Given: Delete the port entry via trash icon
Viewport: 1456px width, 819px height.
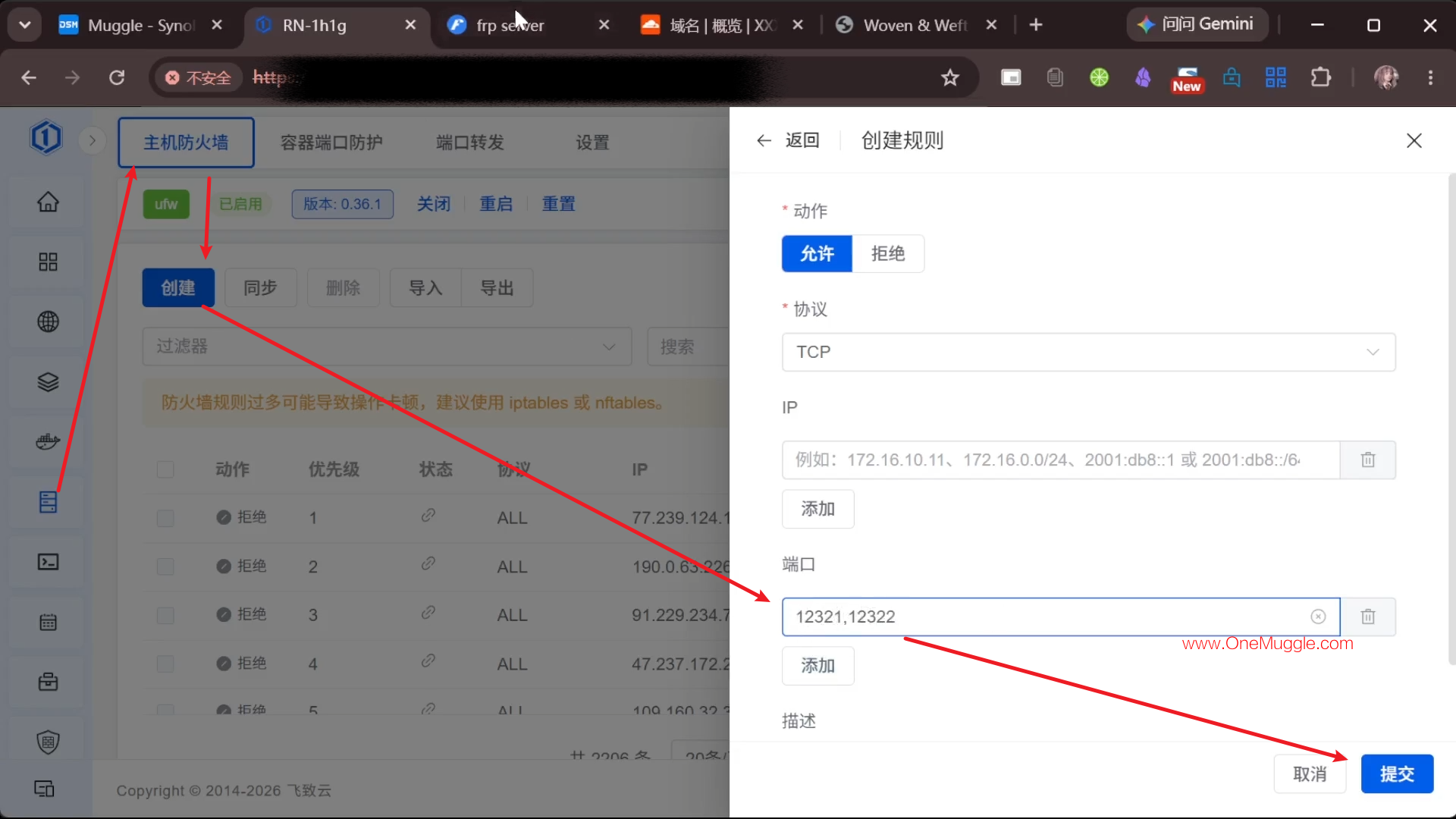Looking at the screenshot, I should [1368, 617].
